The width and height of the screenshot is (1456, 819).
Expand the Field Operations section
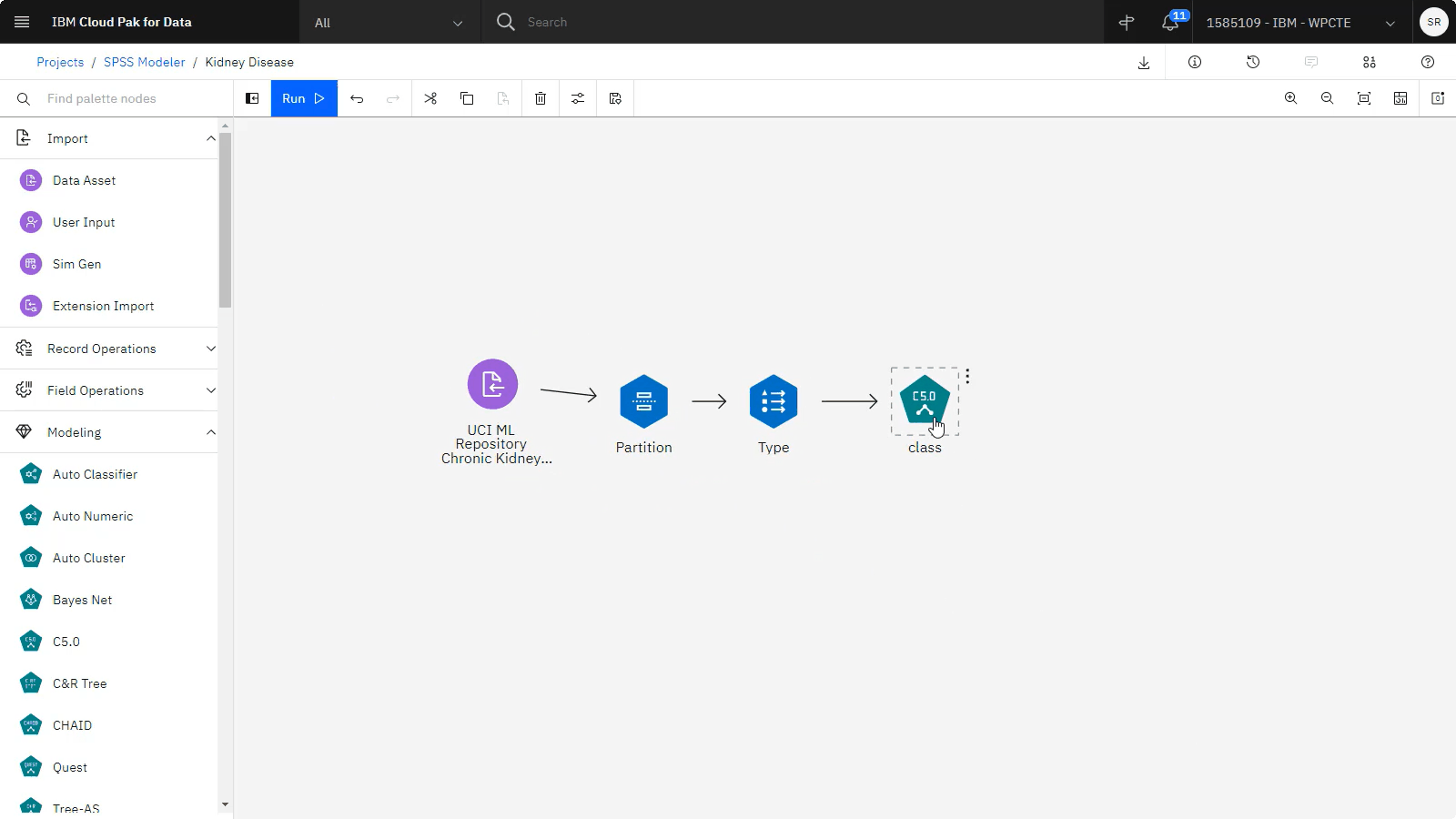pos(210,390)
